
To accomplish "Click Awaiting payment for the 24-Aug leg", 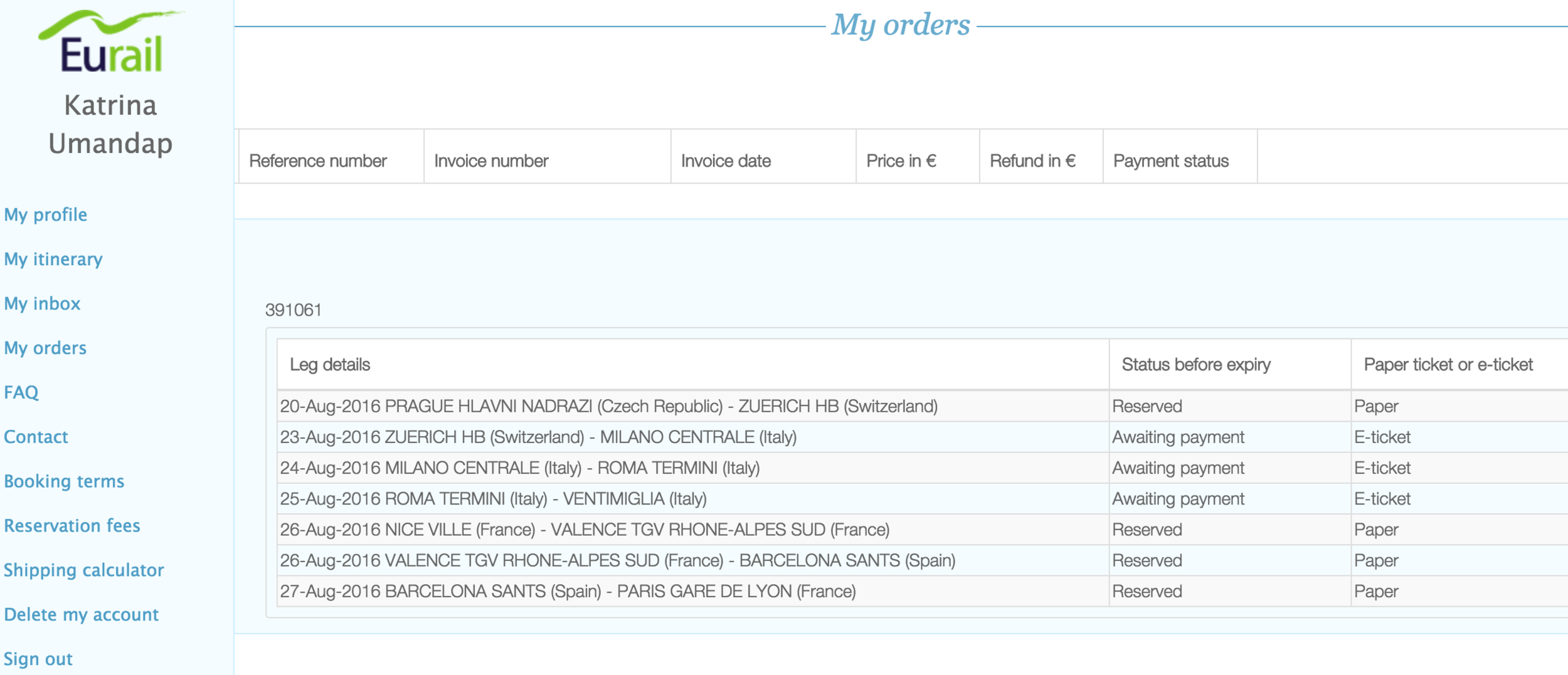I will [1178, 468].
